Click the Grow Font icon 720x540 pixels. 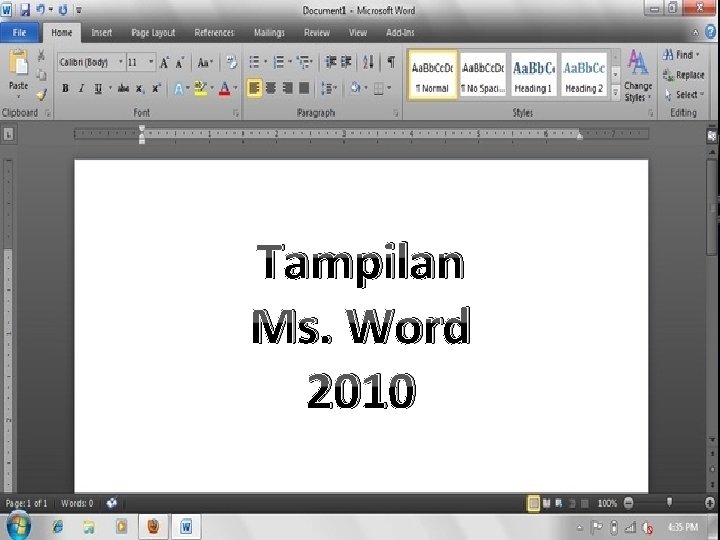(164, 62)
